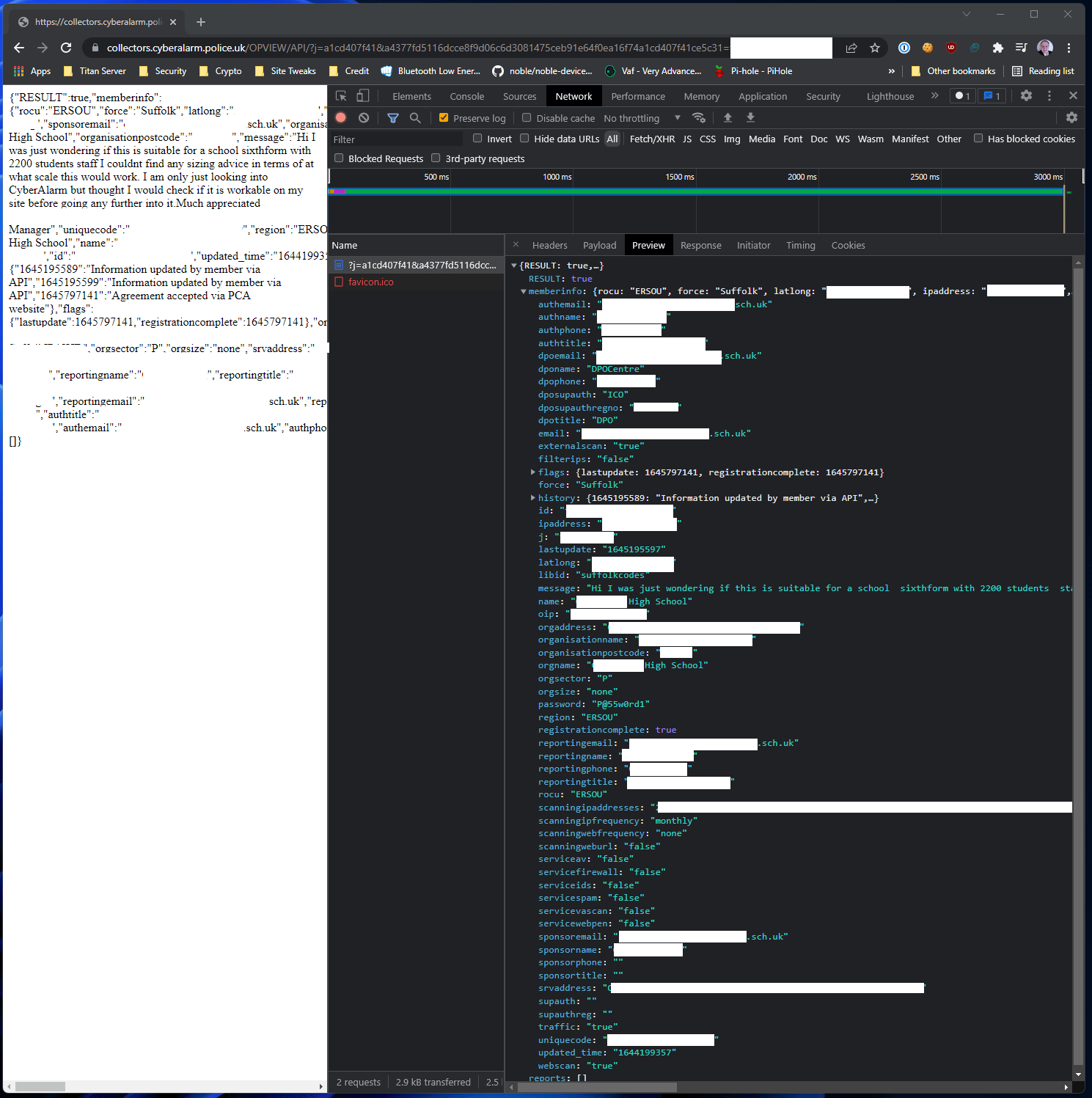The image size is (1092, 1098).
Task: Open DevTools settings gear
Action: 1026,96
